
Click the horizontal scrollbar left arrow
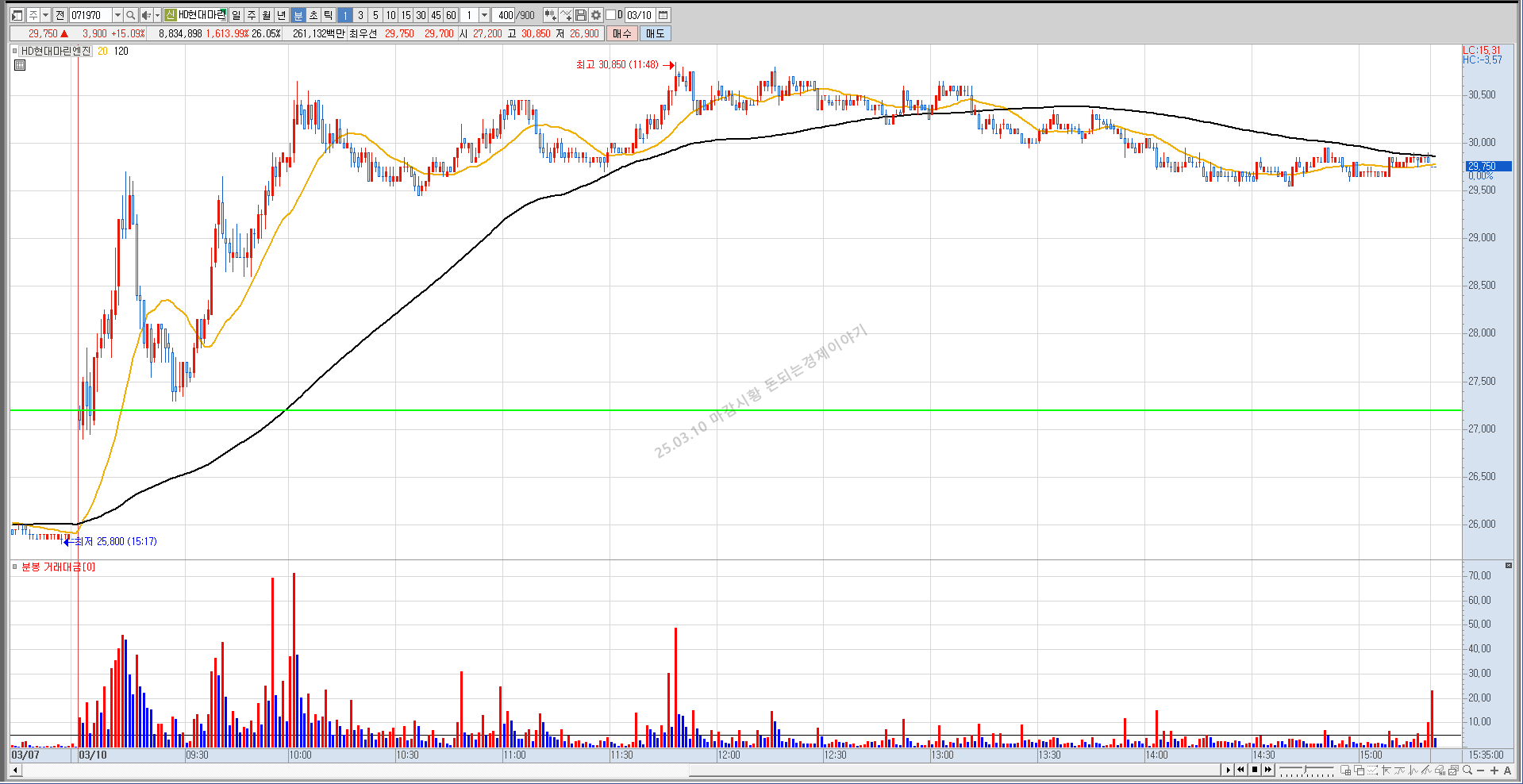pos(15,771)
